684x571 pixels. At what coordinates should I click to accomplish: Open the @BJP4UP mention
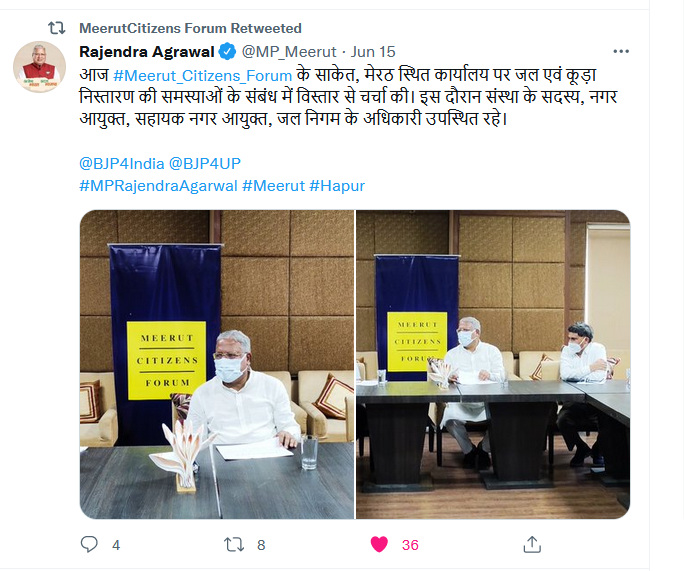pyautogui.click(x=205, y=164)
